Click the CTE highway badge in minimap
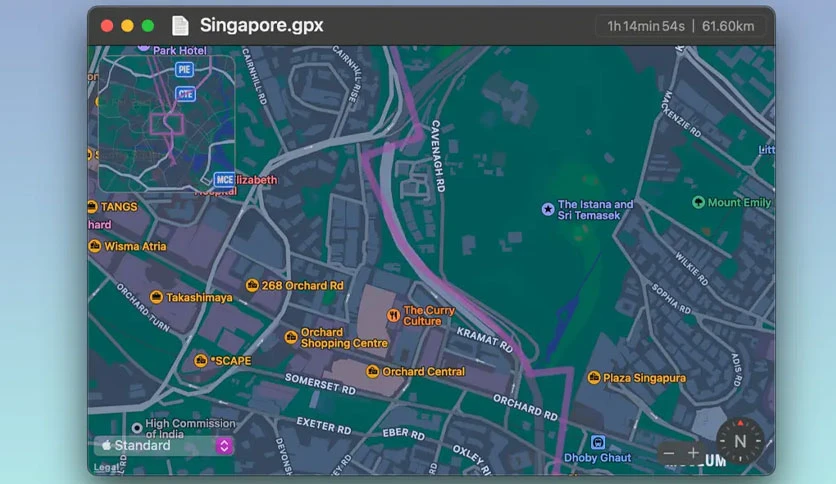Viewport: 836px width, 484px height. (x=185, y=94)
